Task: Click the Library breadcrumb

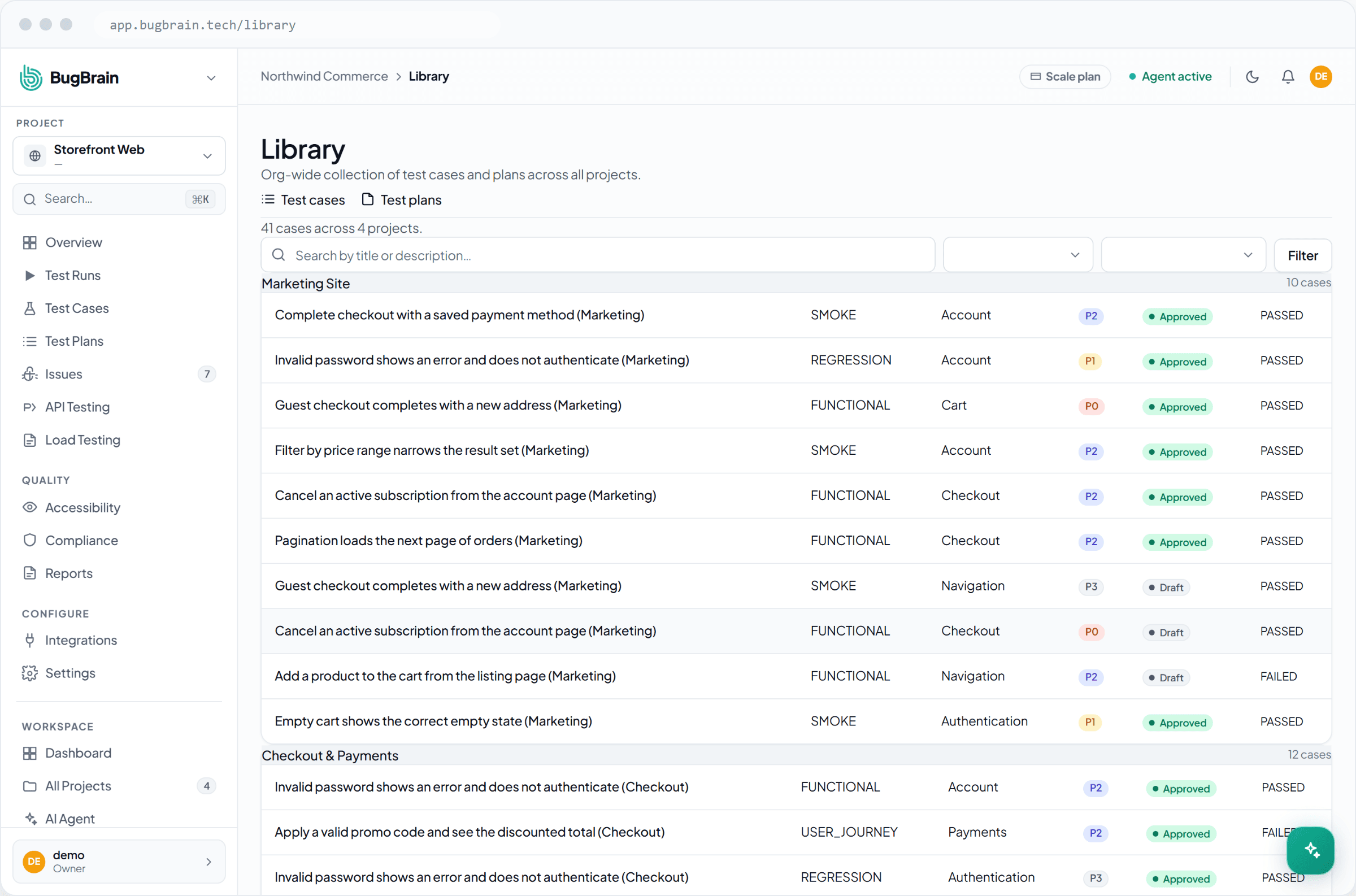Action: tap(429, 76)
